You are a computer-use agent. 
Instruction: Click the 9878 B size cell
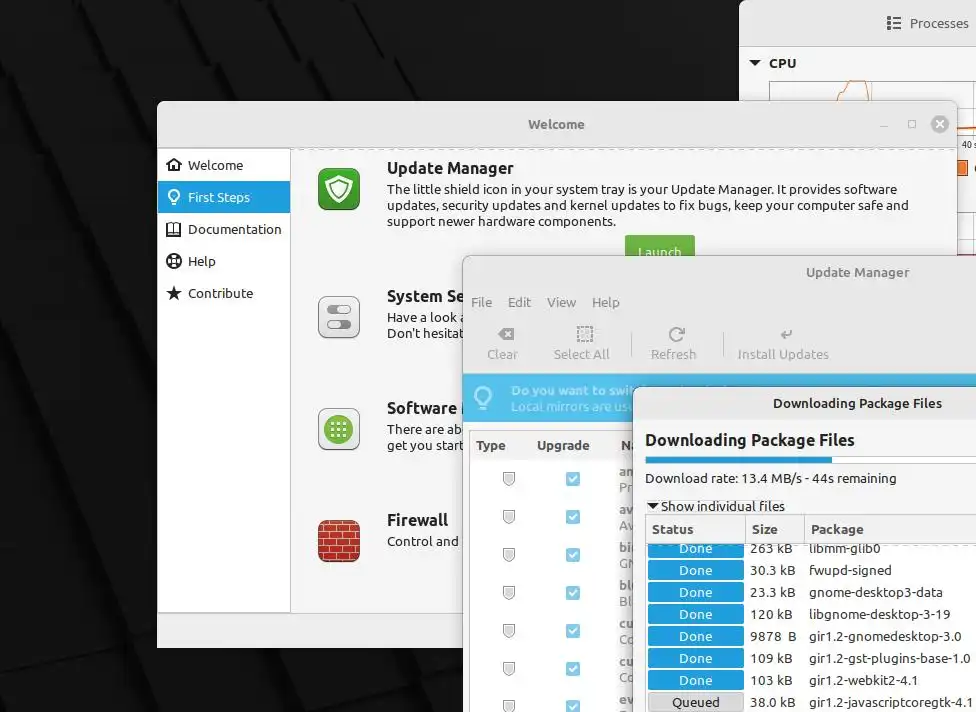pyautogui.click(x=772, y=636)
